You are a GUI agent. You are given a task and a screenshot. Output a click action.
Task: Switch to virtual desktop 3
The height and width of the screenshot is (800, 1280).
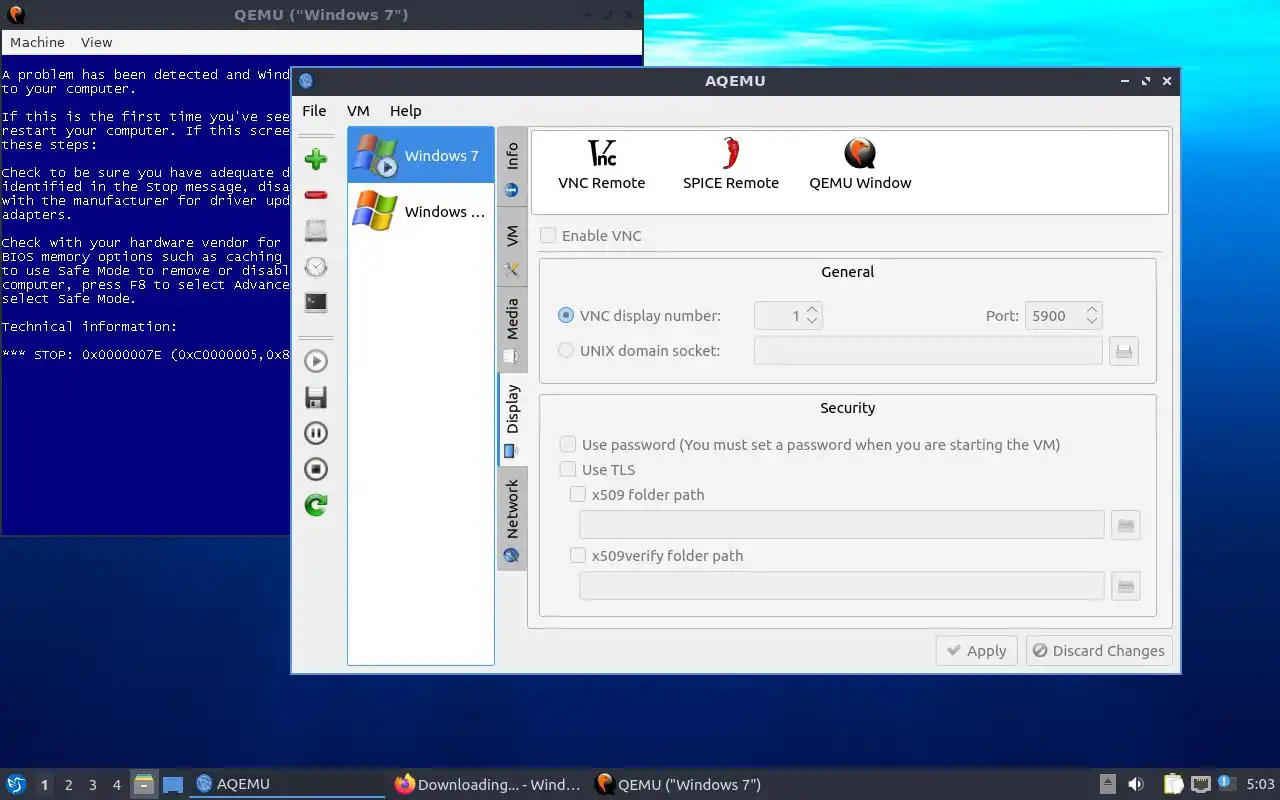(93, 785)
